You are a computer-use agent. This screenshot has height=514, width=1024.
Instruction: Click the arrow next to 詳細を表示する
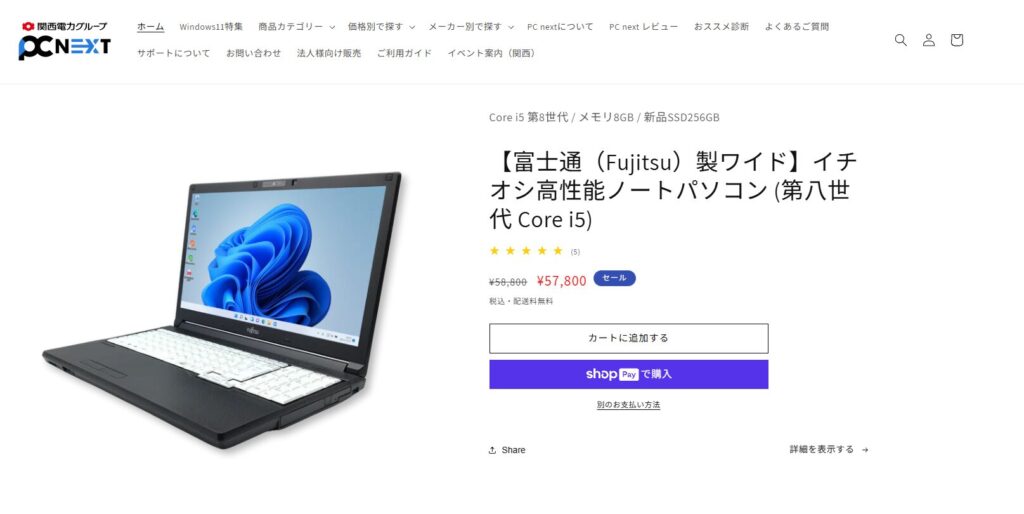pos(865,450)
